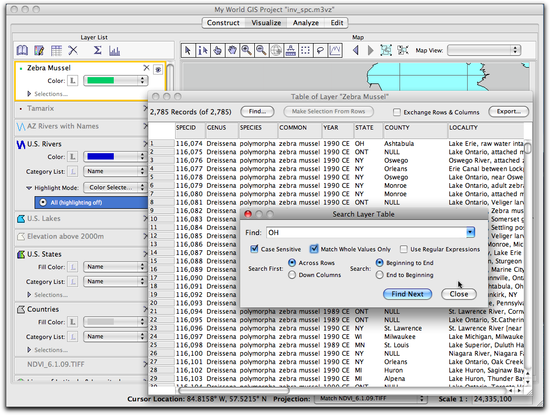Open the layer table icon
Viewport: 550px width, 415px height.
pyautogui.click(x=56, y=51)
